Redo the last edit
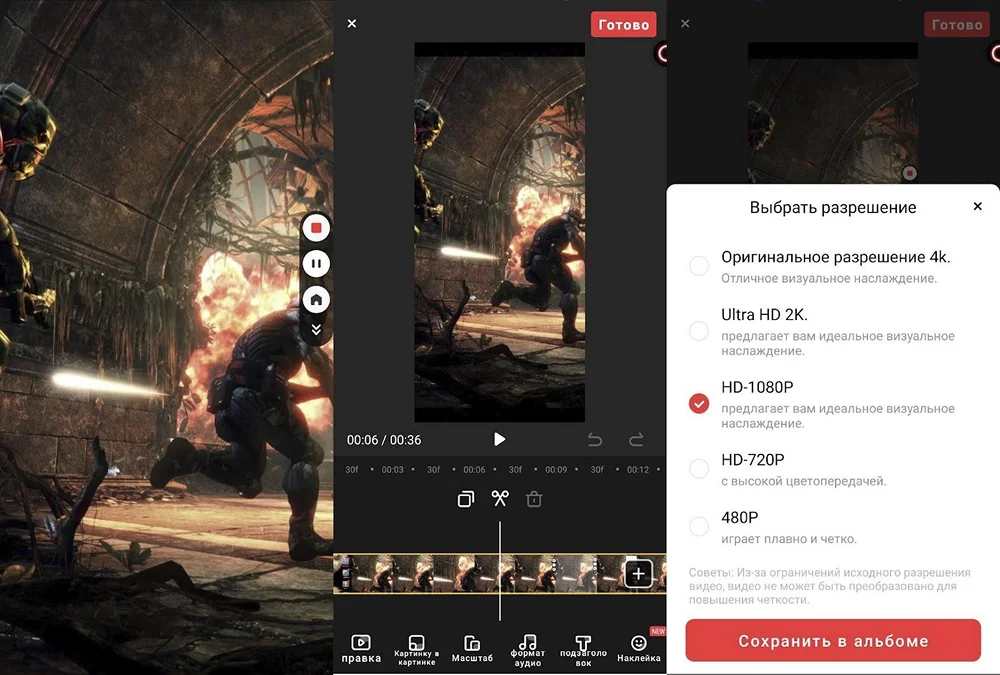This screenshot has height=675, width=1000. (x=636, y=439)
